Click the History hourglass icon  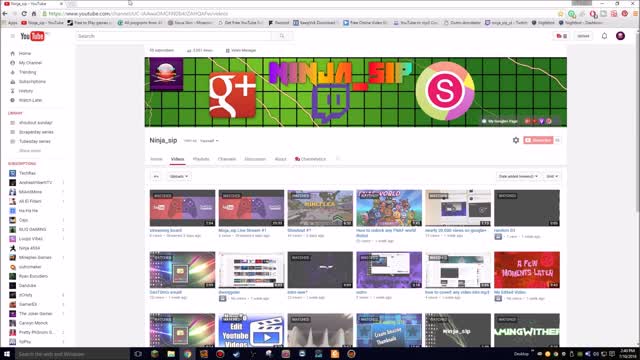point(12,91)
